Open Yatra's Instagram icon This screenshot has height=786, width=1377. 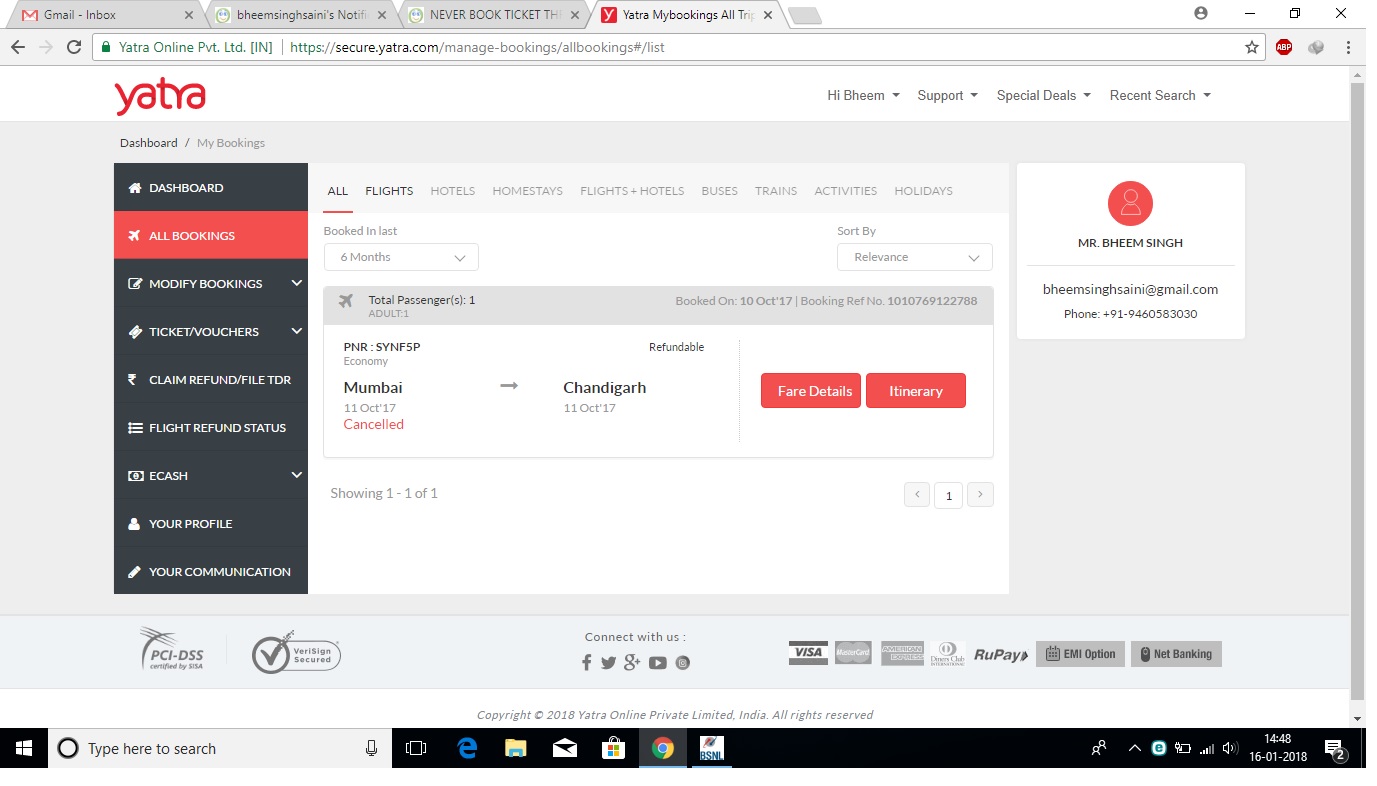683,662
